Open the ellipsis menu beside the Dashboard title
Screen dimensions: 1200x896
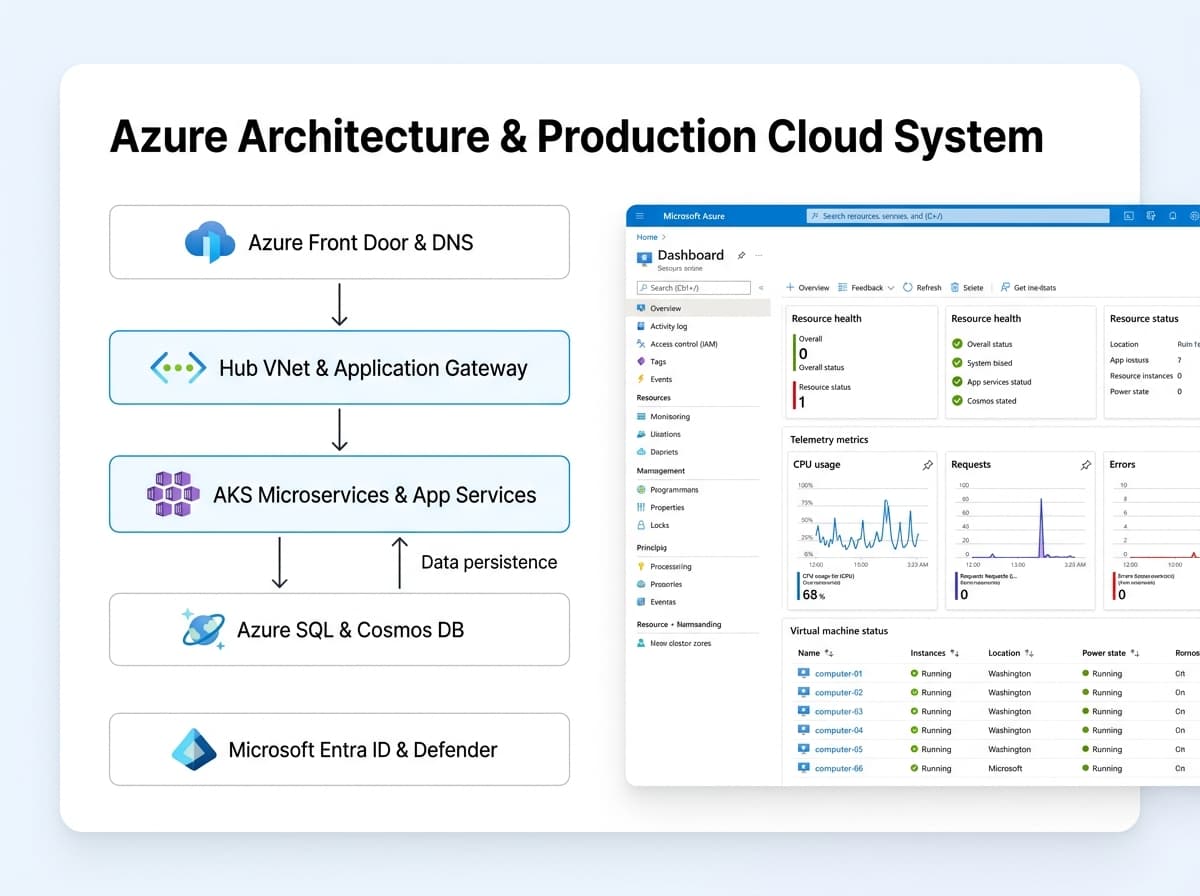(x=759, y=256)
